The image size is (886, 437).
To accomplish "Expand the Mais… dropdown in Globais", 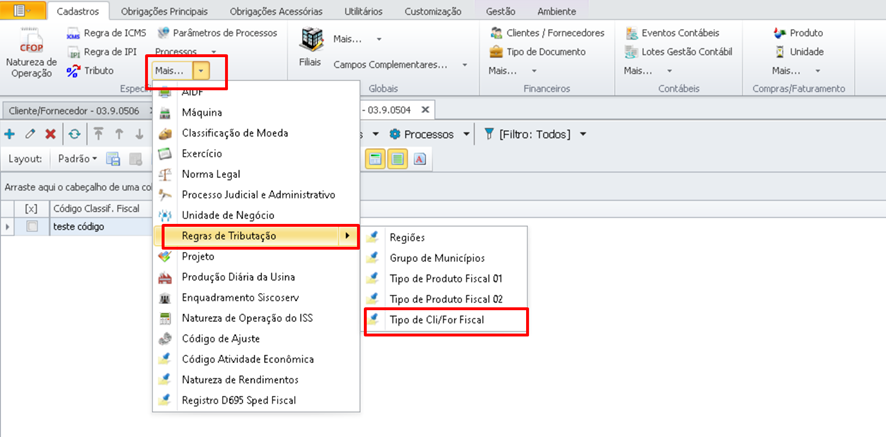I will click(x=379, y=39).
